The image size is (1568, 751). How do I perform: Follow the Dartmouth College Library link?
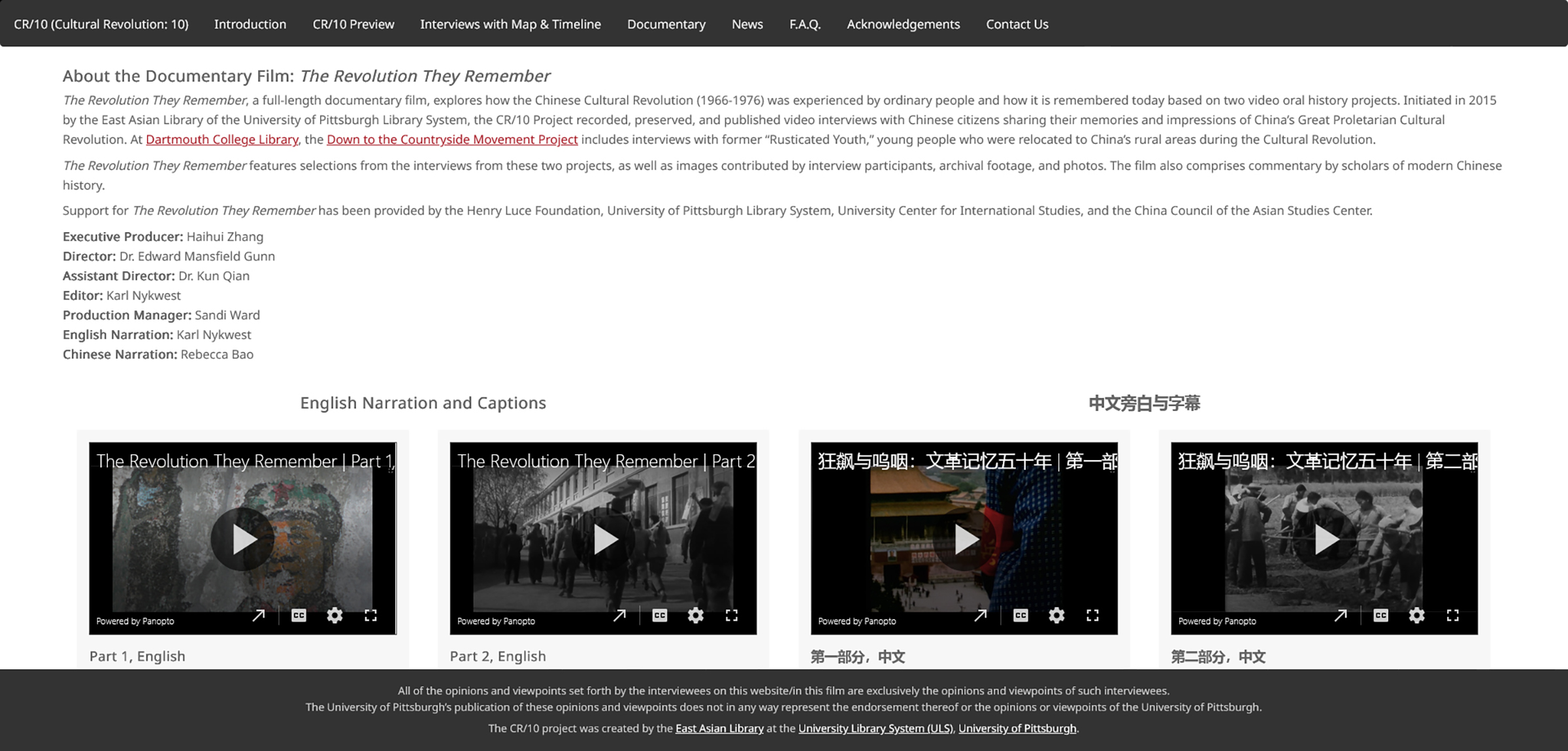tap(222, 139)
